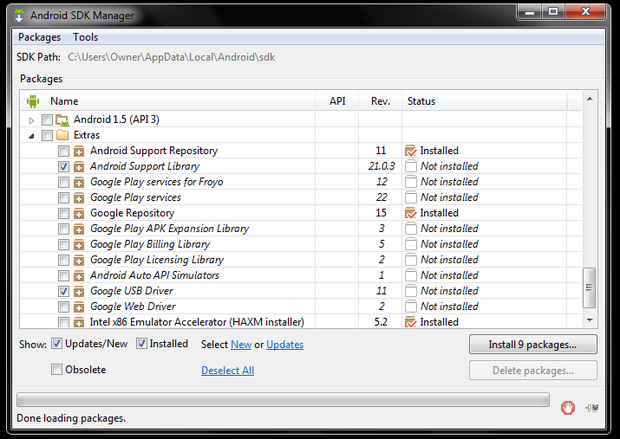Click revision value 21.0.3
The height and width of the screenshot is (439, 620).
point(381,166)
